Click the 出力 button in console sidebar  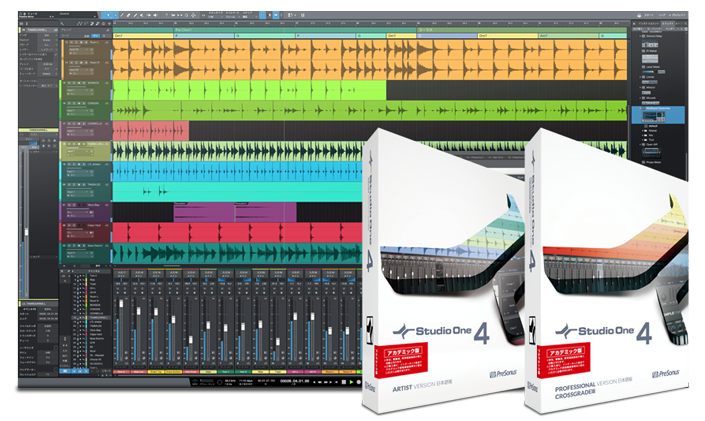pyautogui.click(x=65, y=356)
